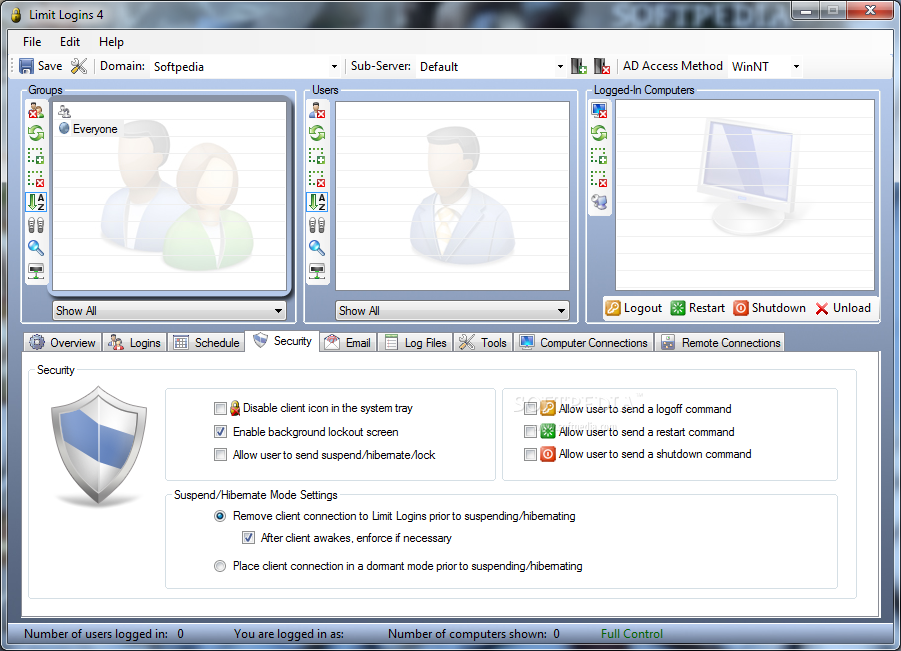Open the Edit menu

(70, 42)
